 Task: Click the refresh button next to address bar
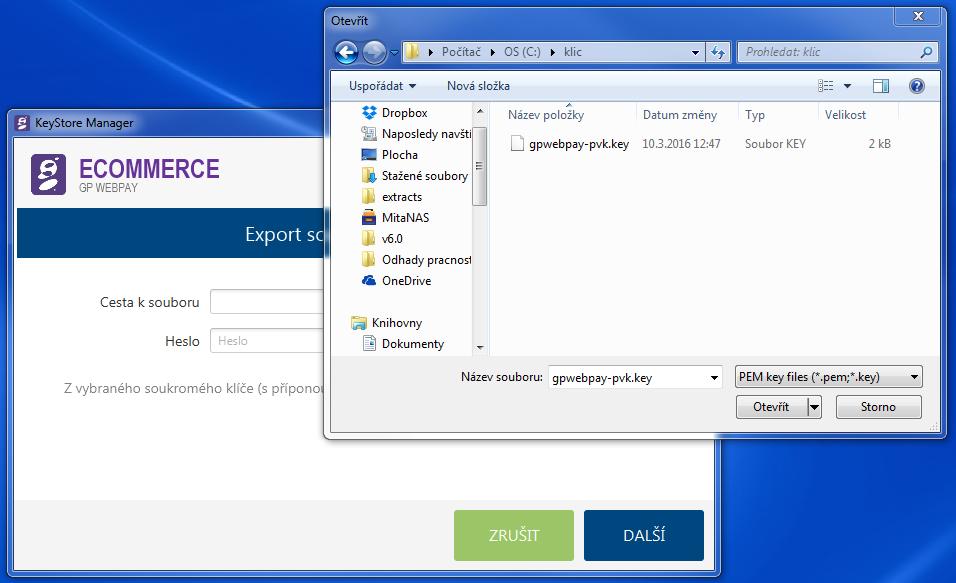coord(718,52)
